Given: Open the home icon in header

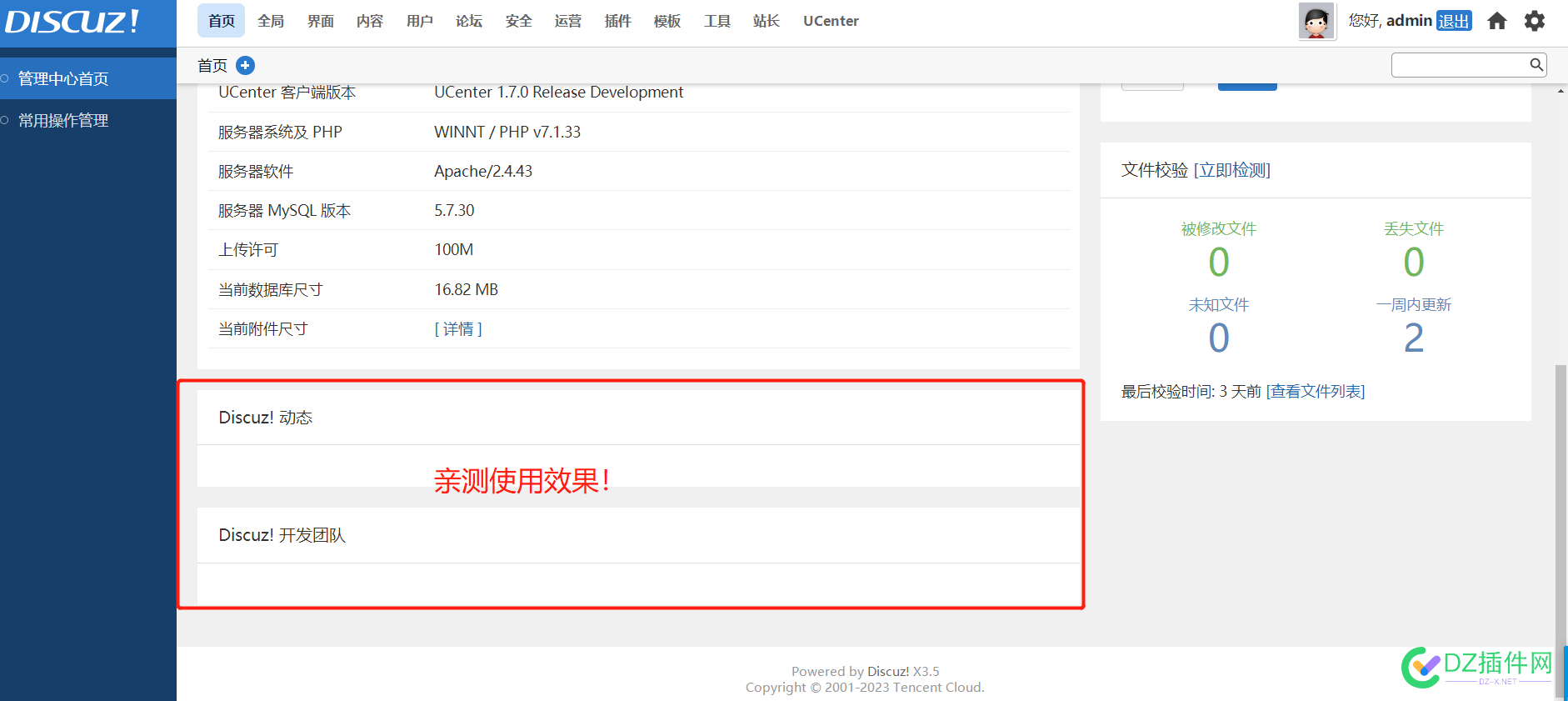Looking at the screenshot, I should coord(1497,21).
